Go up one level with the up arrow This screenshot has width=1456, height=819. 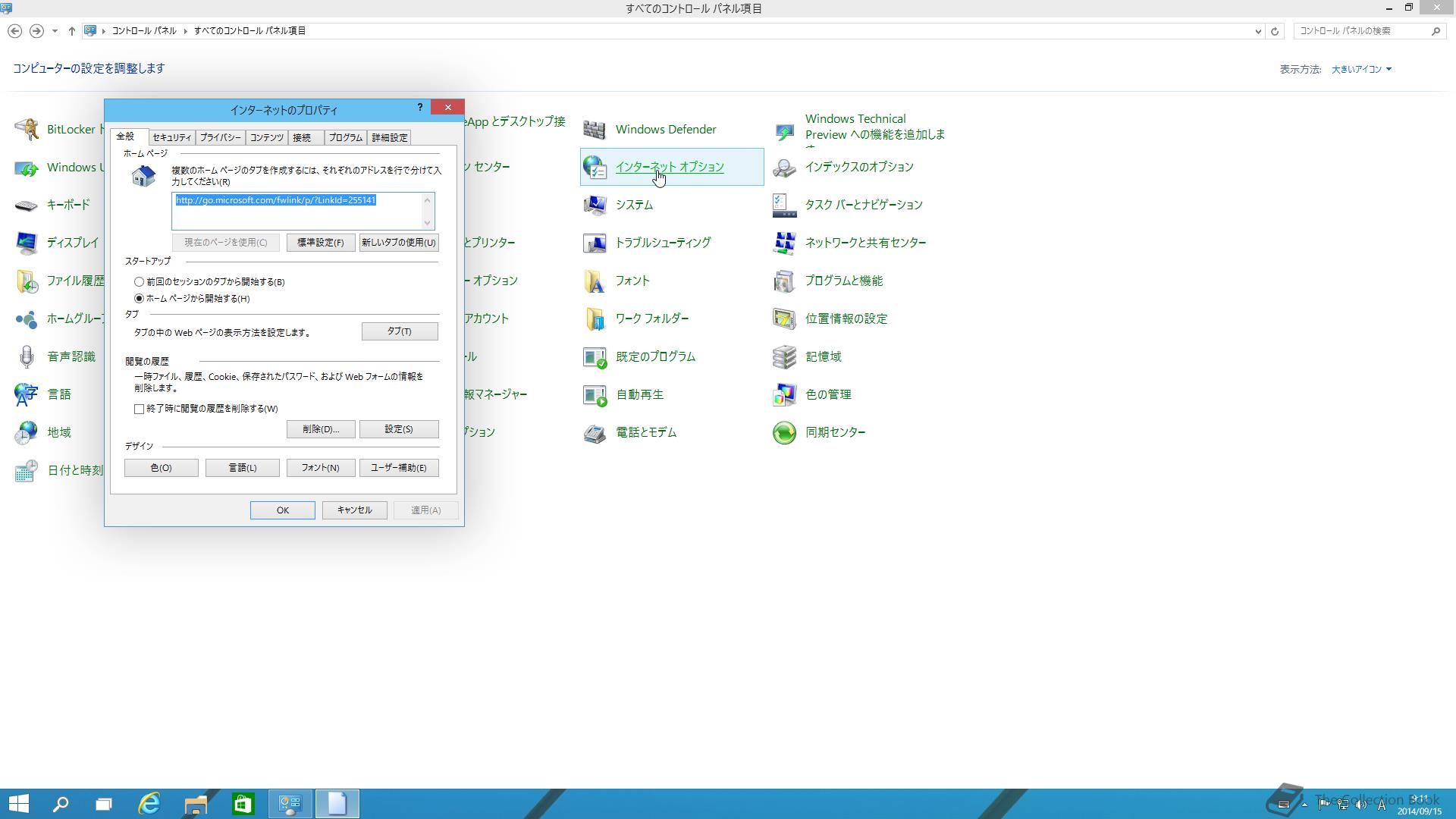pyautogui.click(x=72, y=31)
